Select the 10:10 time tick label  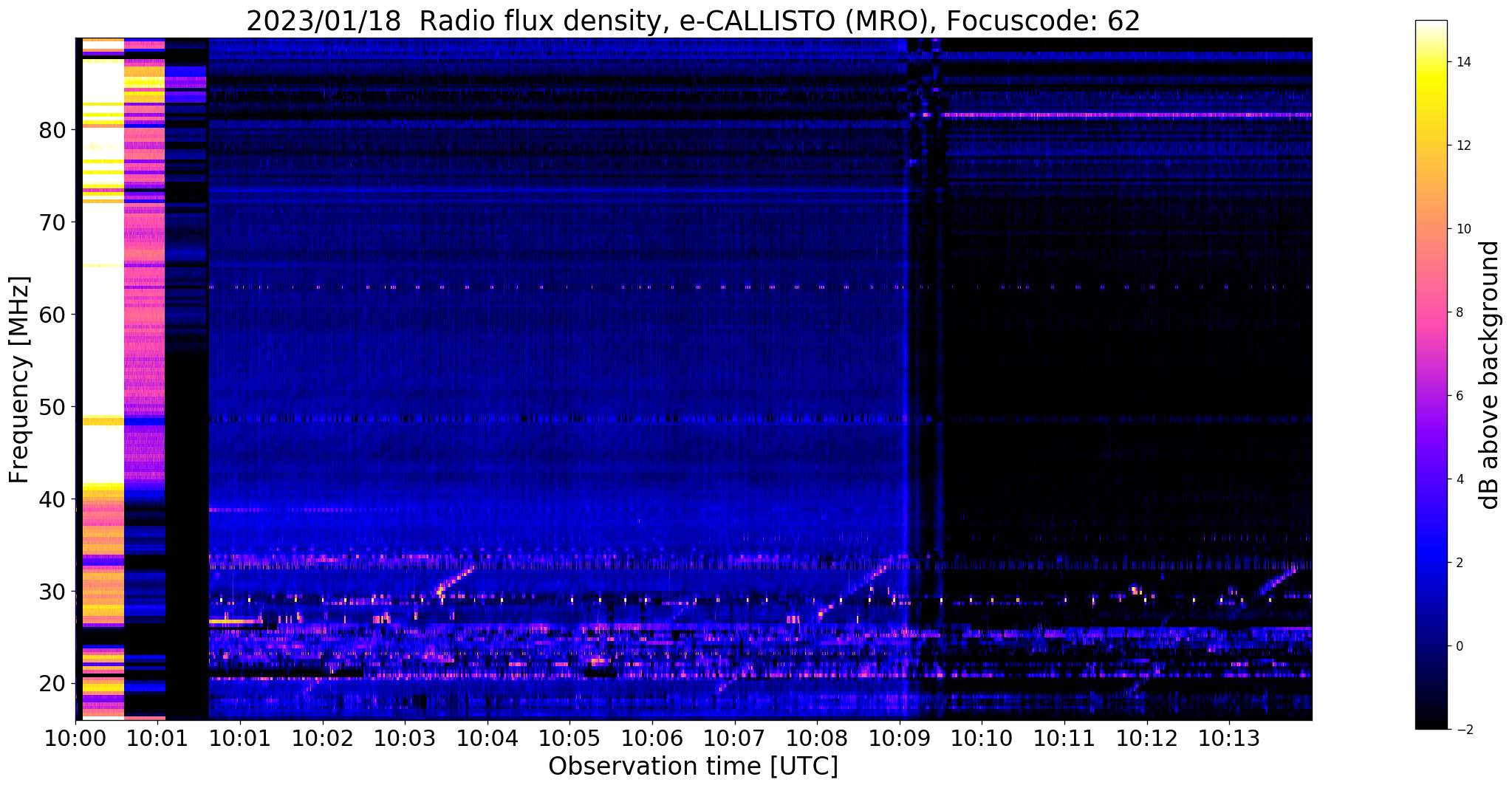pos(982,739)
